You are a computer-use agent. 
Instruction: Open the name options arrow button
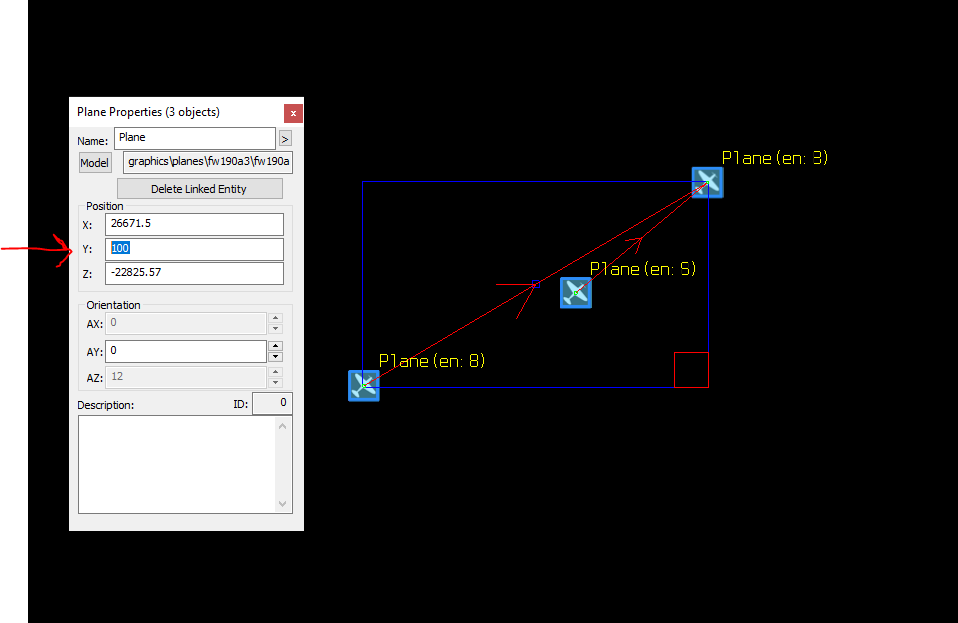(x=285, y=139)
